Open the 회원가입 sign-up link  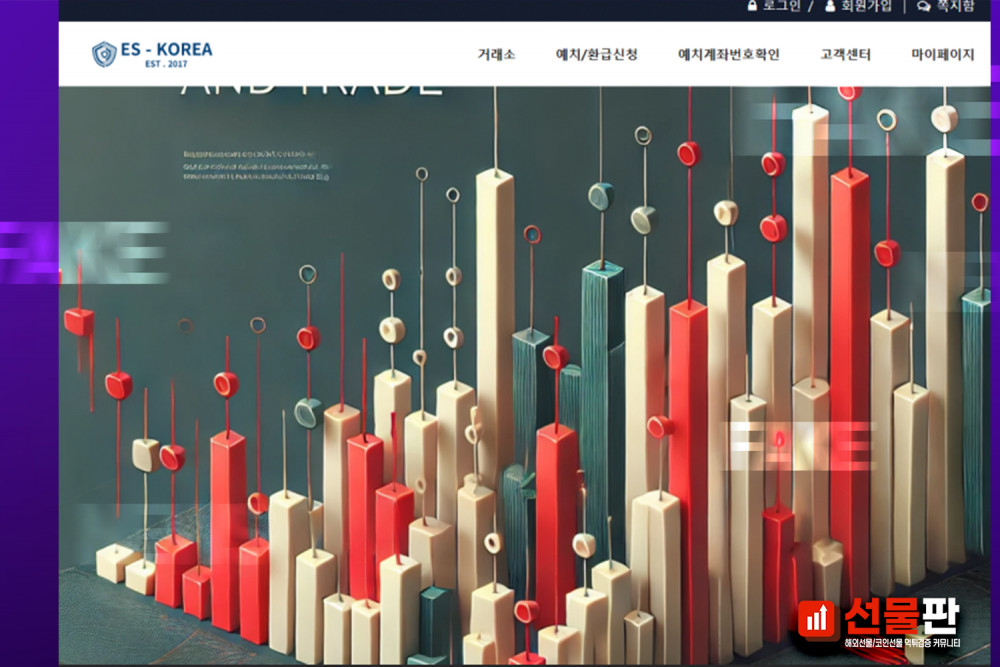point(865,7)
